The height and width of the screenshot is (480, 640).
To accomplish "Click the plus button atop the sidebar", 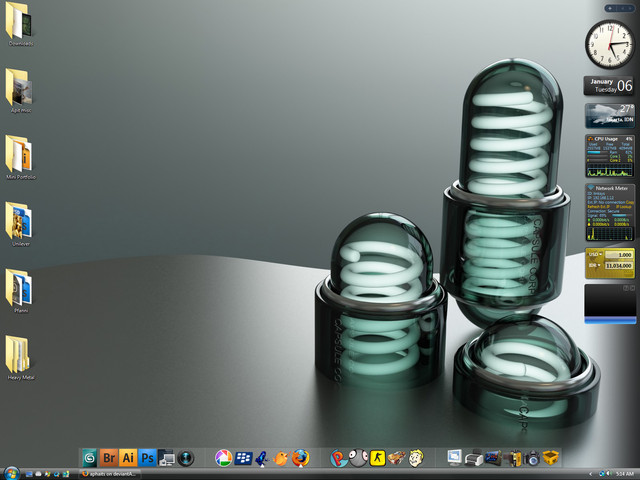I will [x=610, y=8].
